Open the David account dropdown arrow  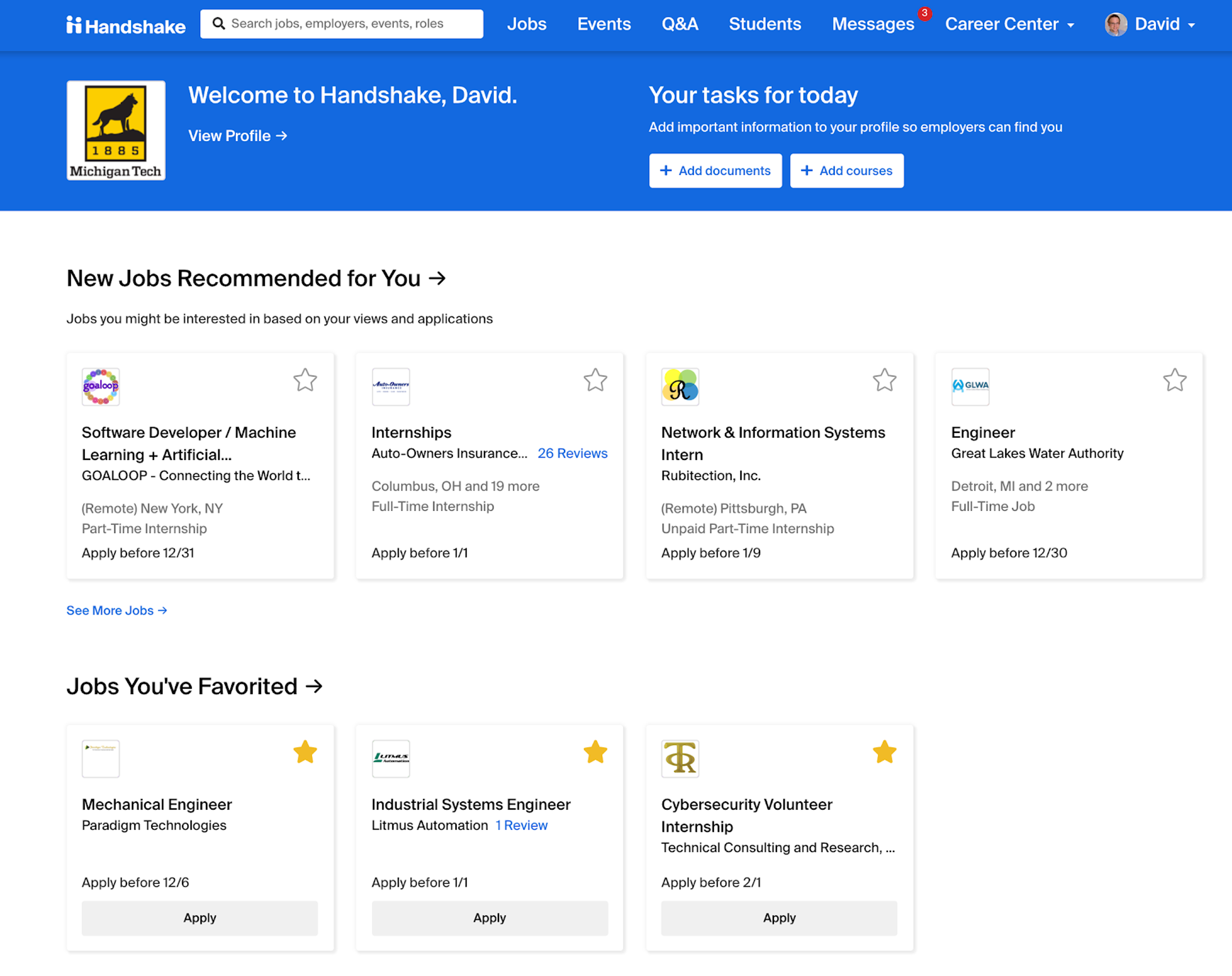click(1192, 25)
